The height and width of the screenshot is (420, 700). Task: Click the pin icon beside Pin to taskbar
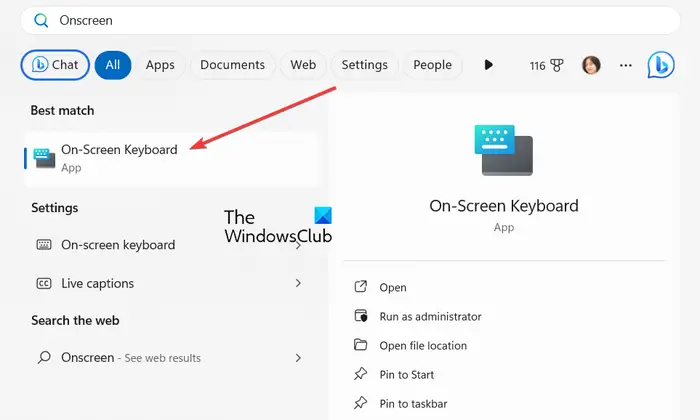tap(361, 403)
